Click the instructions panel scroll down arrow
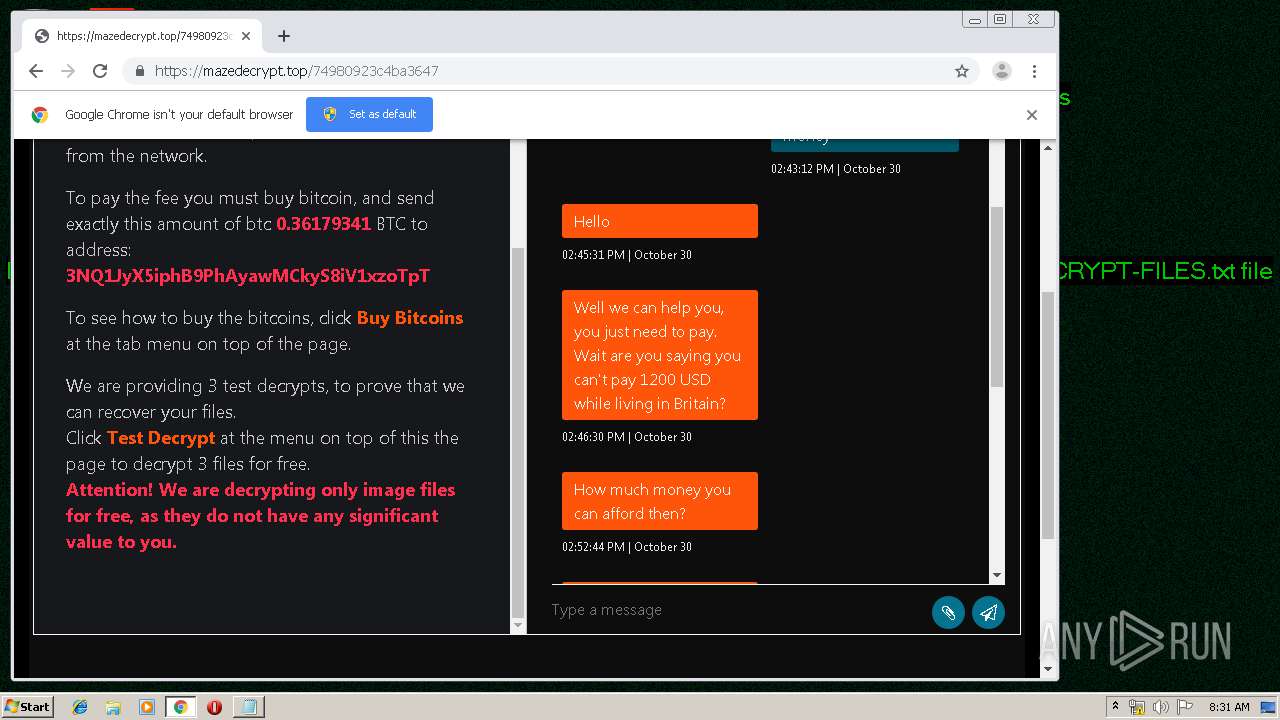Image resolution: width=1280 pixels, height=720 pixels. [517, 626]
